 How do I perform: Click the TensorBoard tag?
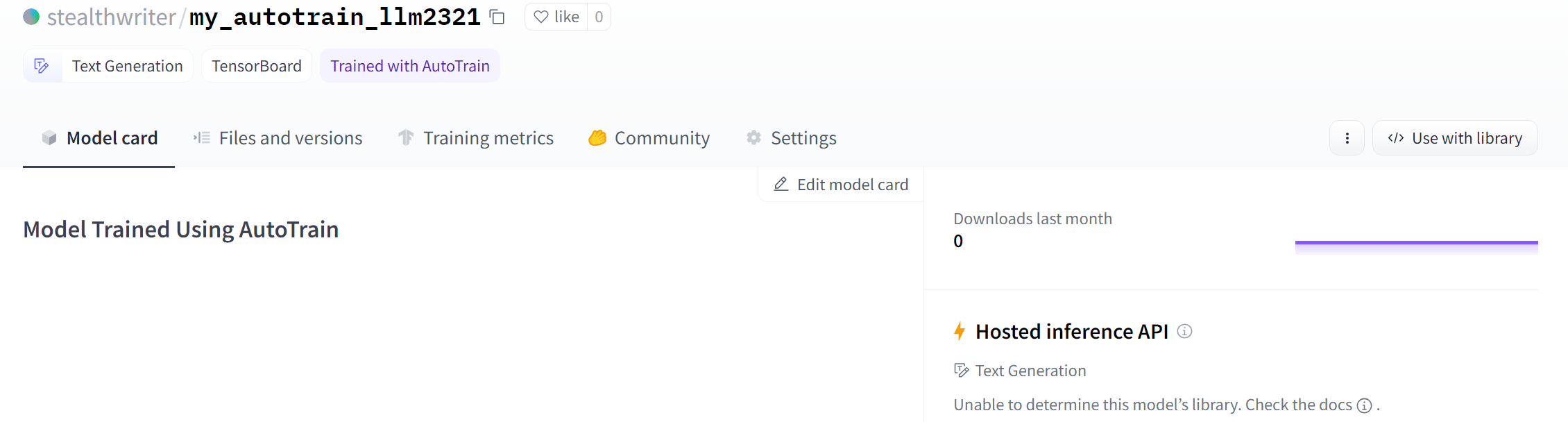coord(257,66)
